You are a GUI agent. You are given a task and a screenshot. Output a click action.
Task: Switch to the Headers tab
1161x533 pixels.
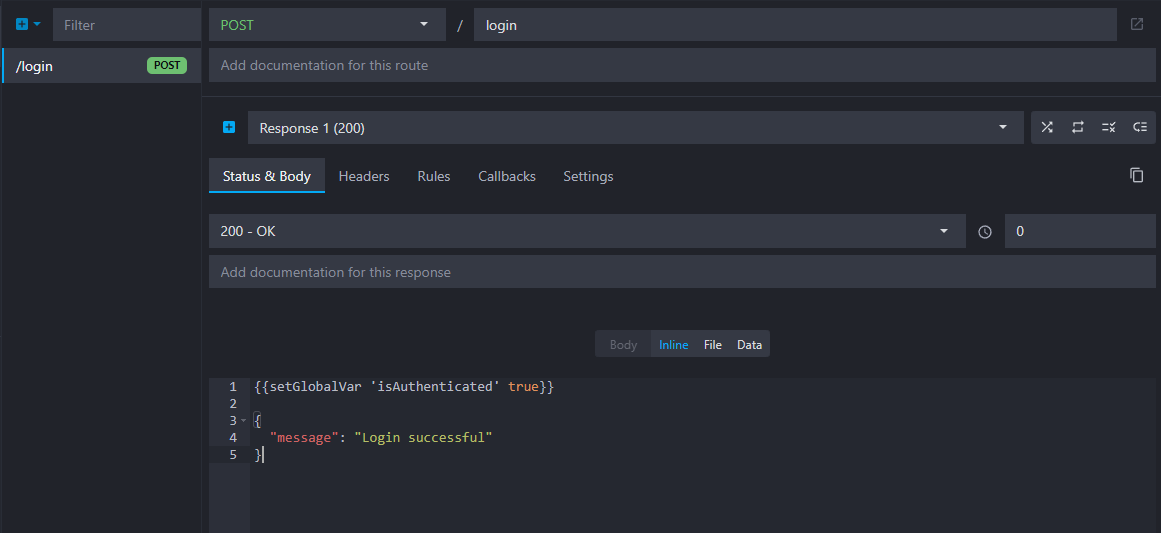pyautogui.click(x=364, y=176)
